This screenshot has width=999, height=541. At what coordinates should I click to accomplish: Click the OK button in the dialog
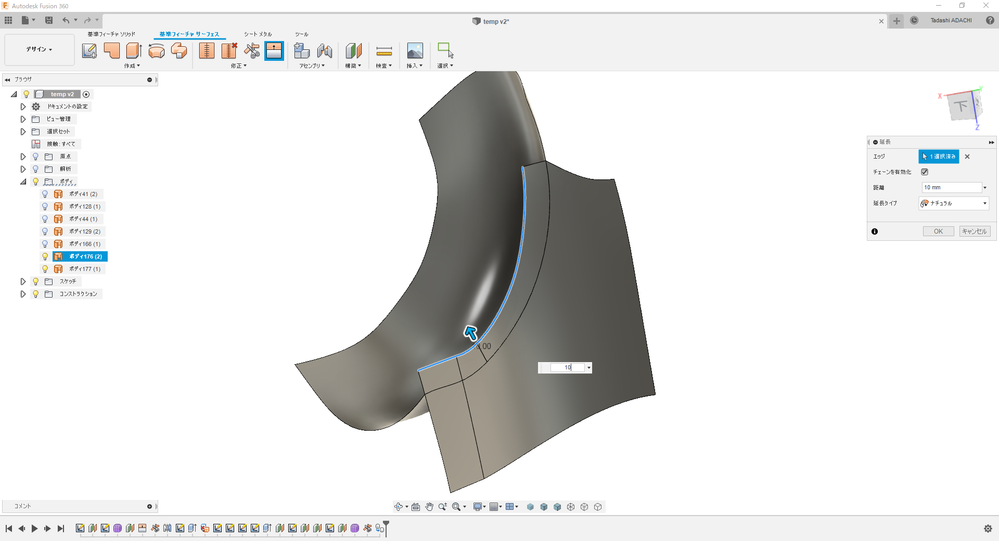point(938,231)
